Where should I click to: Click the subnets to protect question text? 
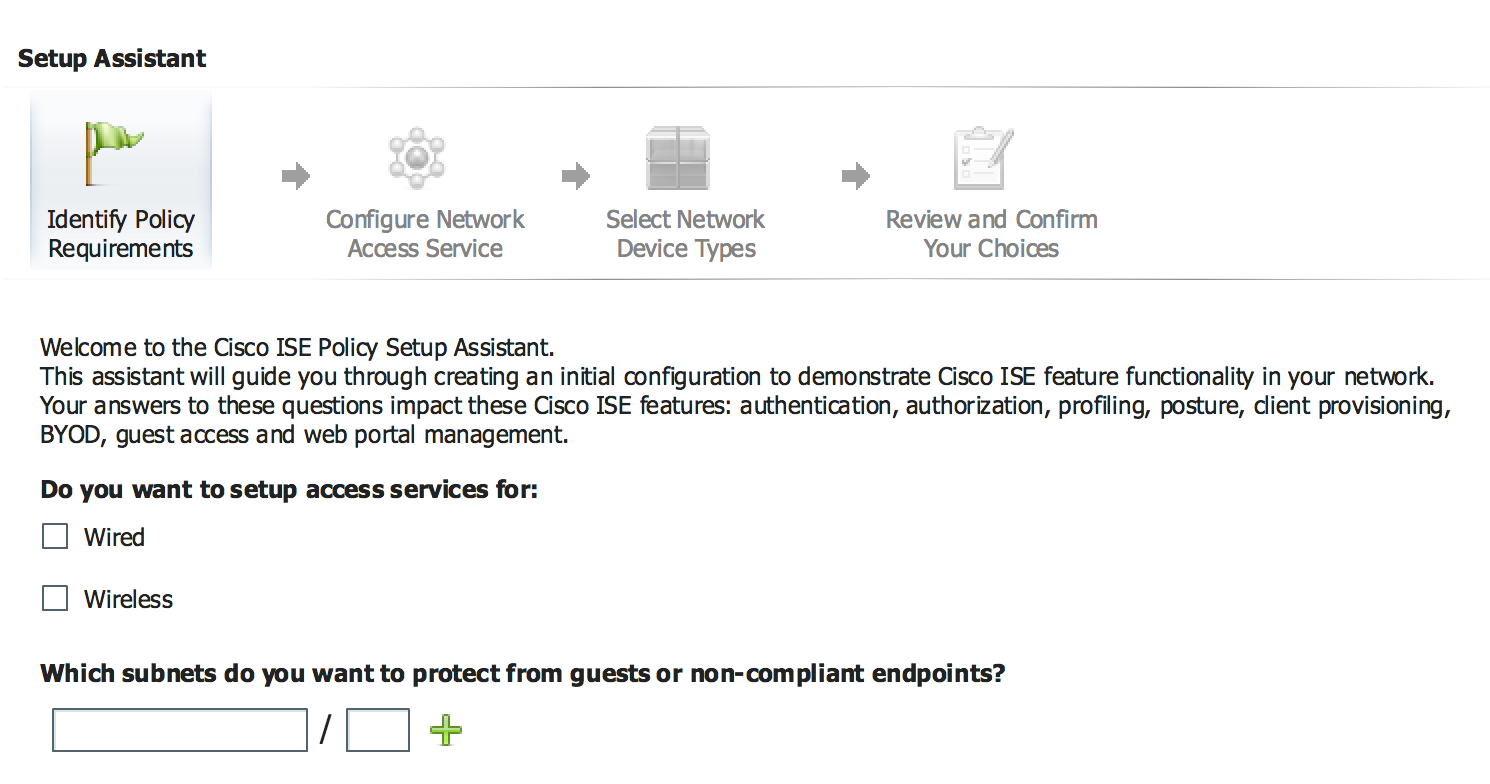click(x=522, y=673)
